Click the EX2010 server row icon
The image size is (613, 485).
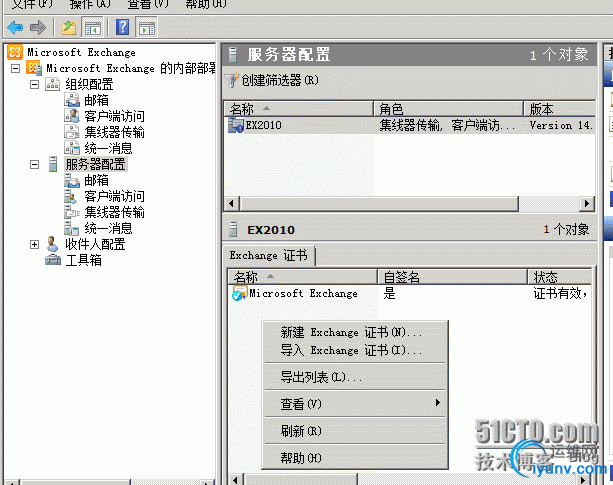[236, 125]
